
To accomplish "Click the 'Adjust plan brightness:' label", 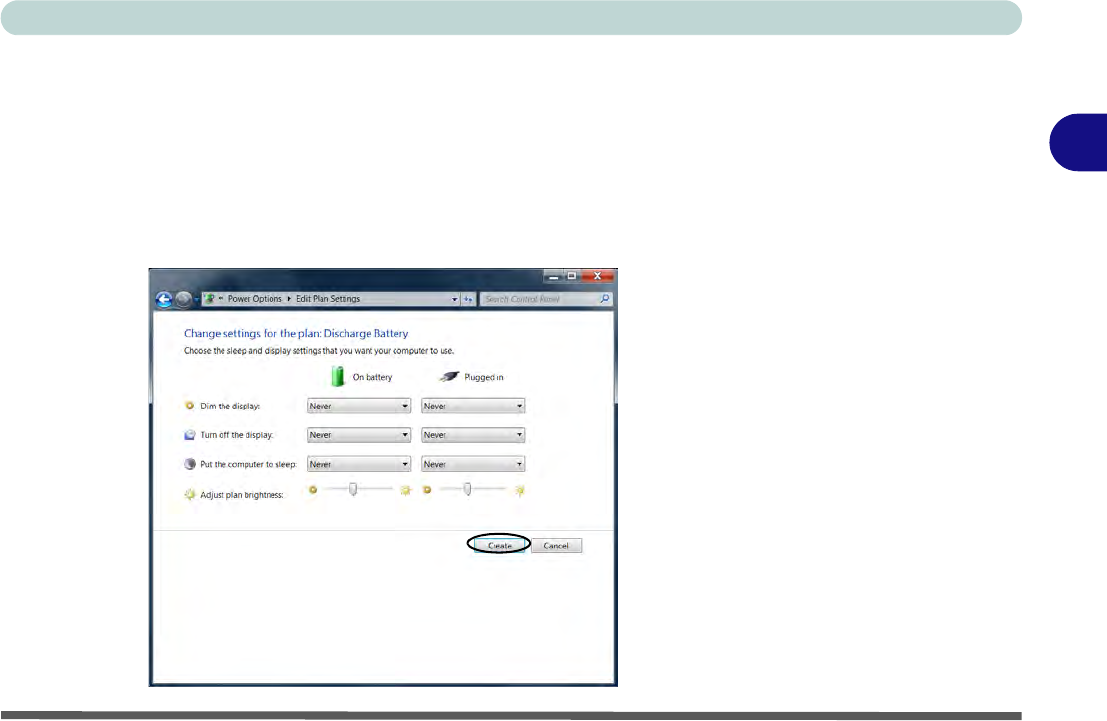I will tap(241, 495).
